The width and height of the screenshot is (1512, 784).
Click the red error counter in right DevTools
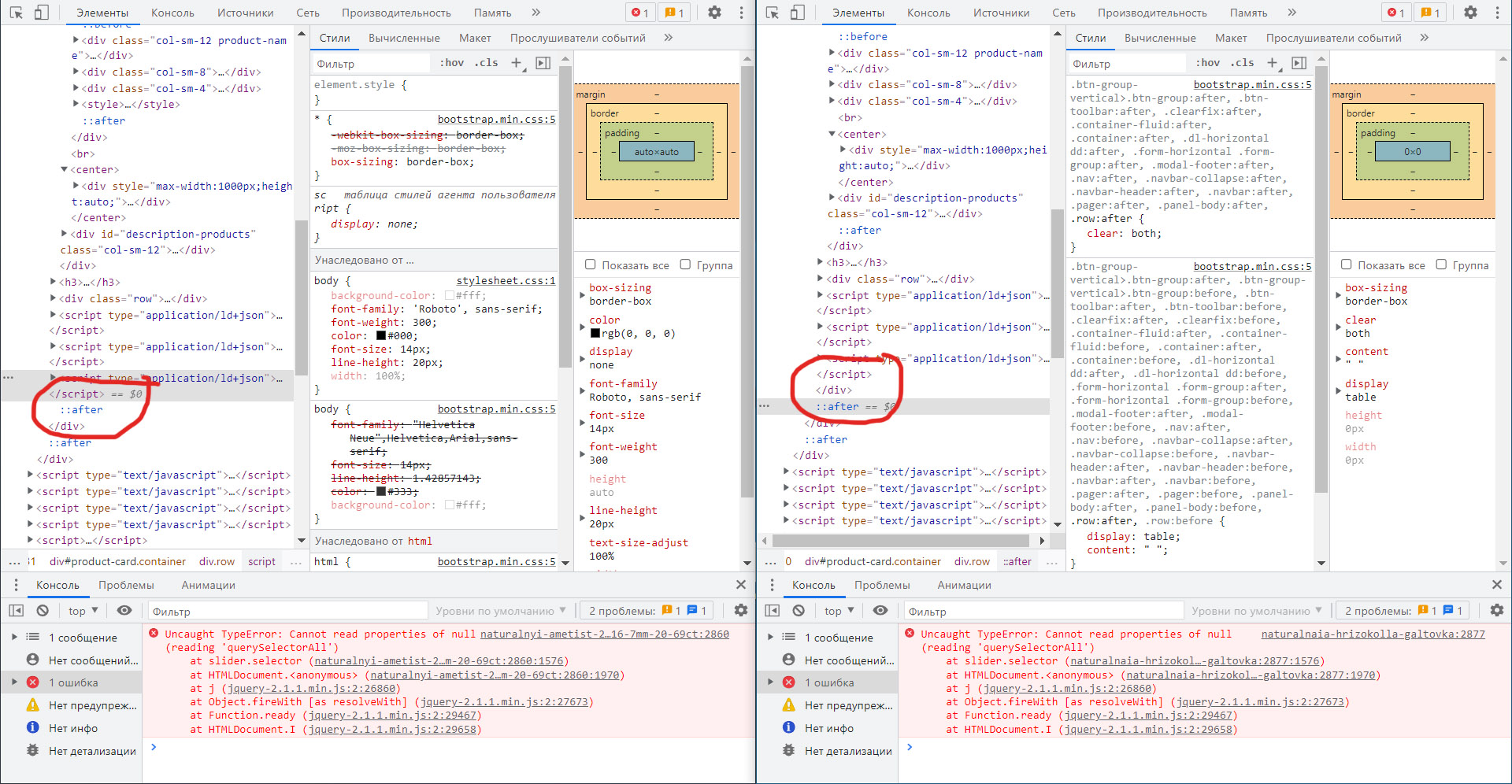point(1396,13)
